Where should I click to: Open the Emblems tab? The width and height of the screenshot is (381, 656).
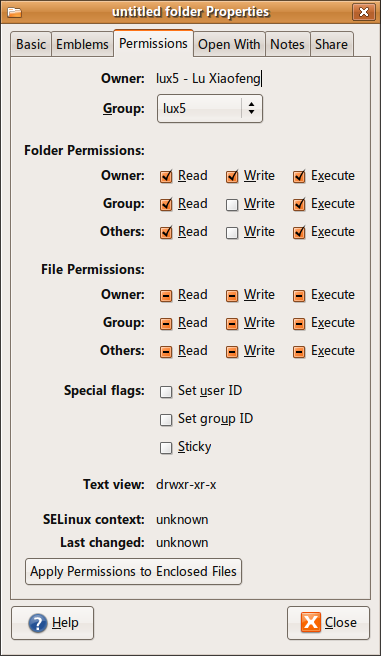tap(82, 44)
